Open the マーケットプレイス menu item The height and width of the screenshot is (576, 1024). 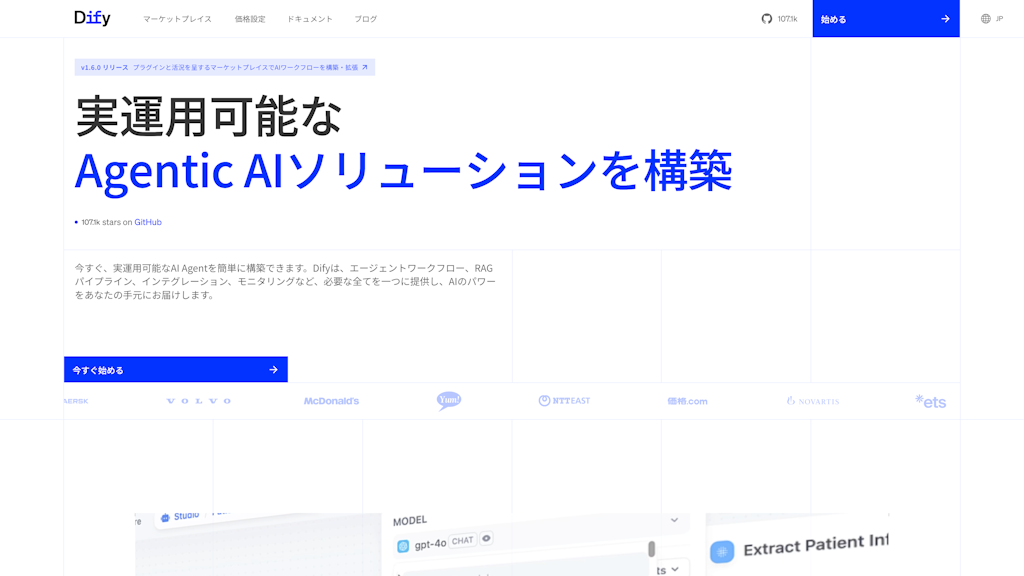coord(178,19)
